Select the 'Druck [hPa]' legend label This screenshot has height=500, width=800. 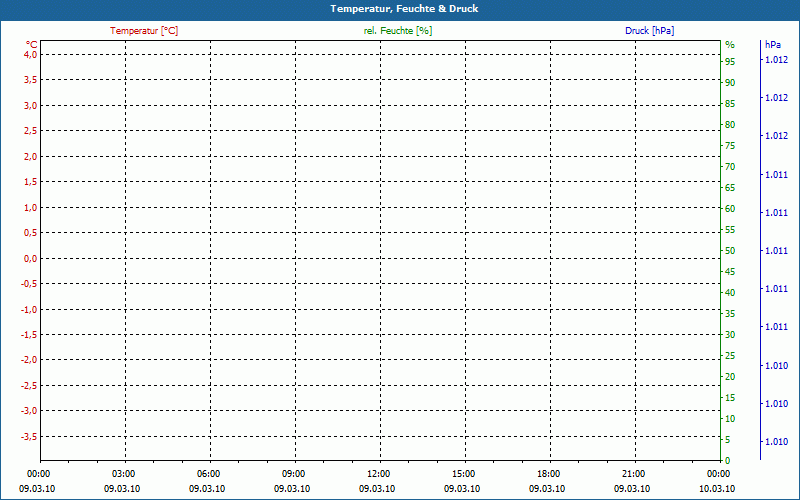tap(649, 31)
